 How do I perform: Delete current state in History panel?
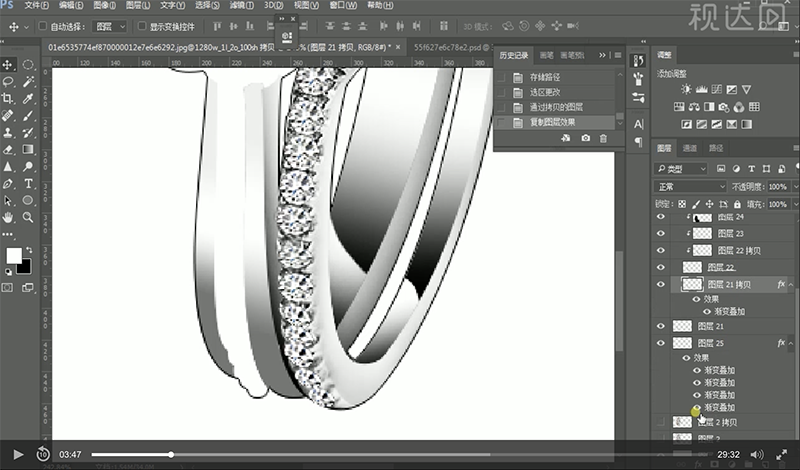603,138
